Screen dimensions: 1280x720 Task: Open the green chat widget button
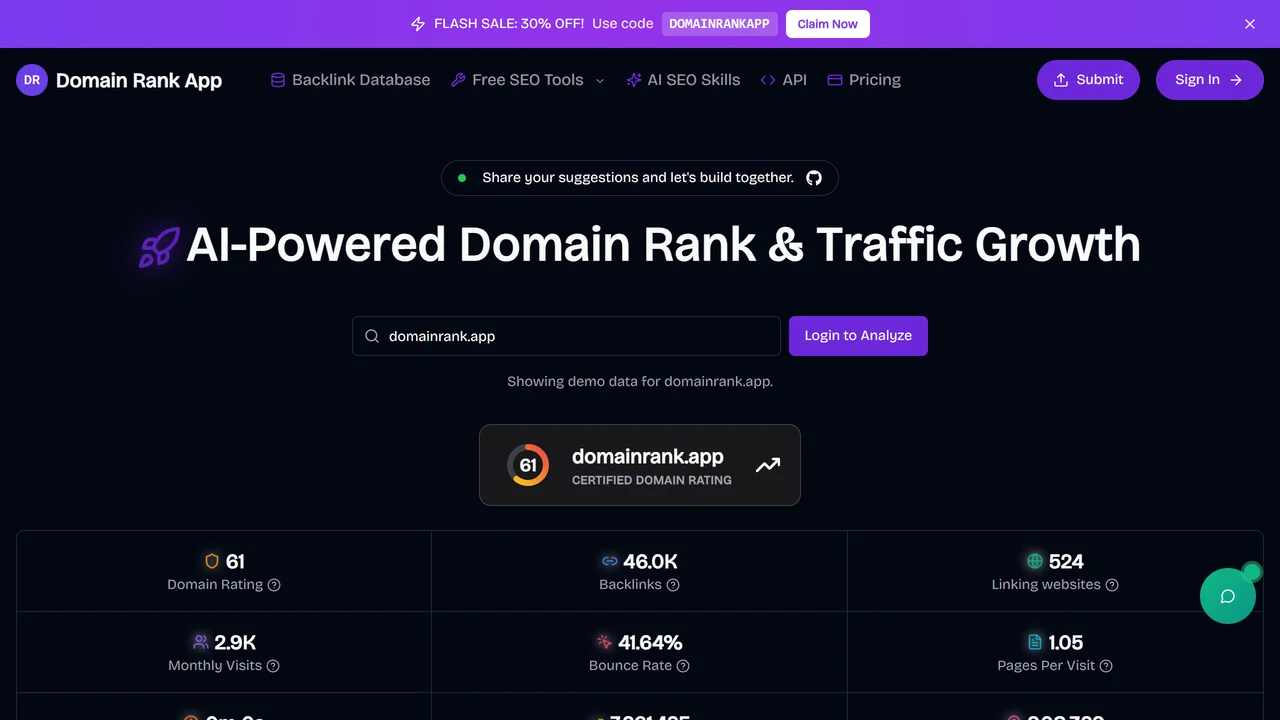pyautogui.click(x=1228, y=596)
